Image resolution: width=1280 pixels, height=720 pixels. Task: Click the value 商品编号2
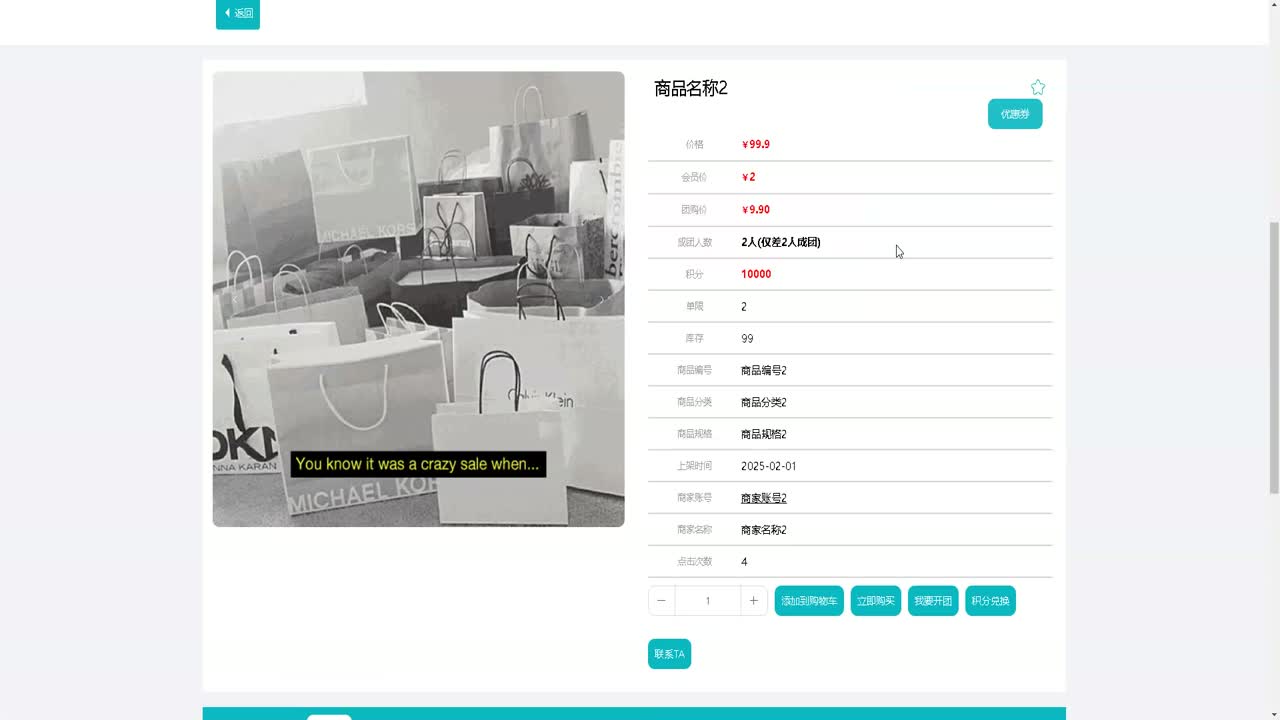coord(764,371)
